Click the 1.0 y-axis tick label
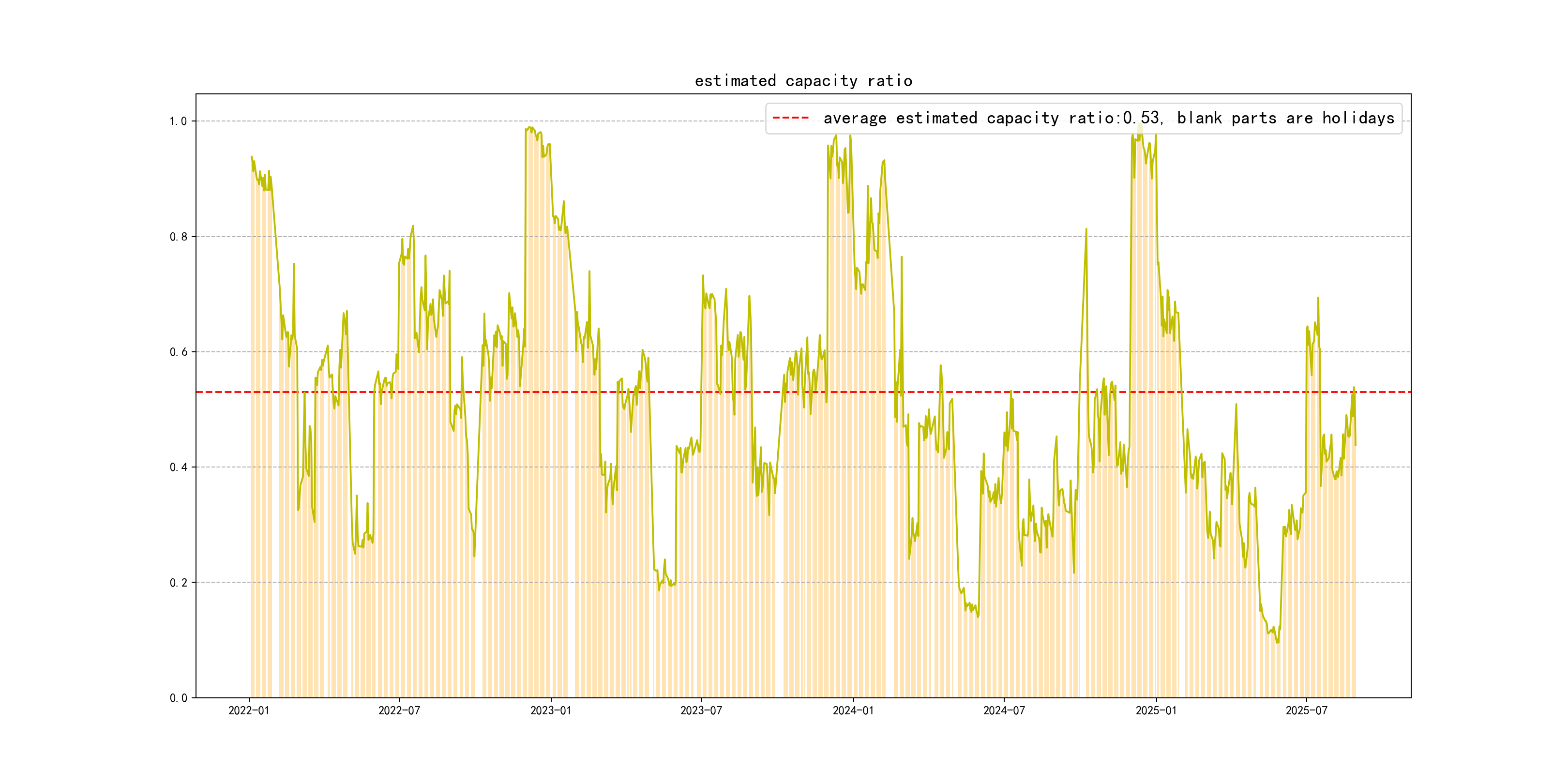Viewport: 1568px width, 784px height. coord(178,121)
